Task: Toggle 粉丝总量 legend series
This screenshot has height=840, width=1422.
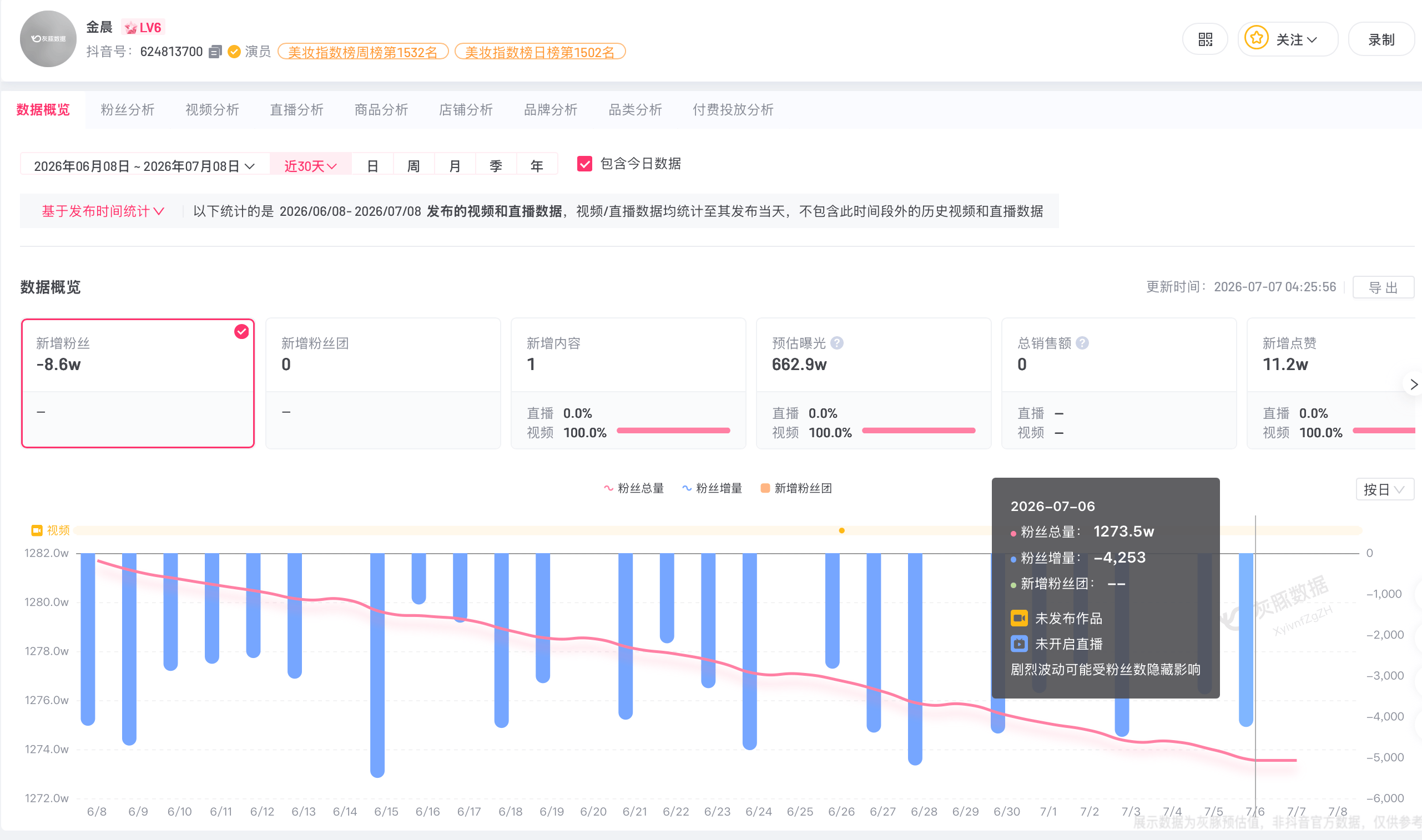Action: coord(633,488)
